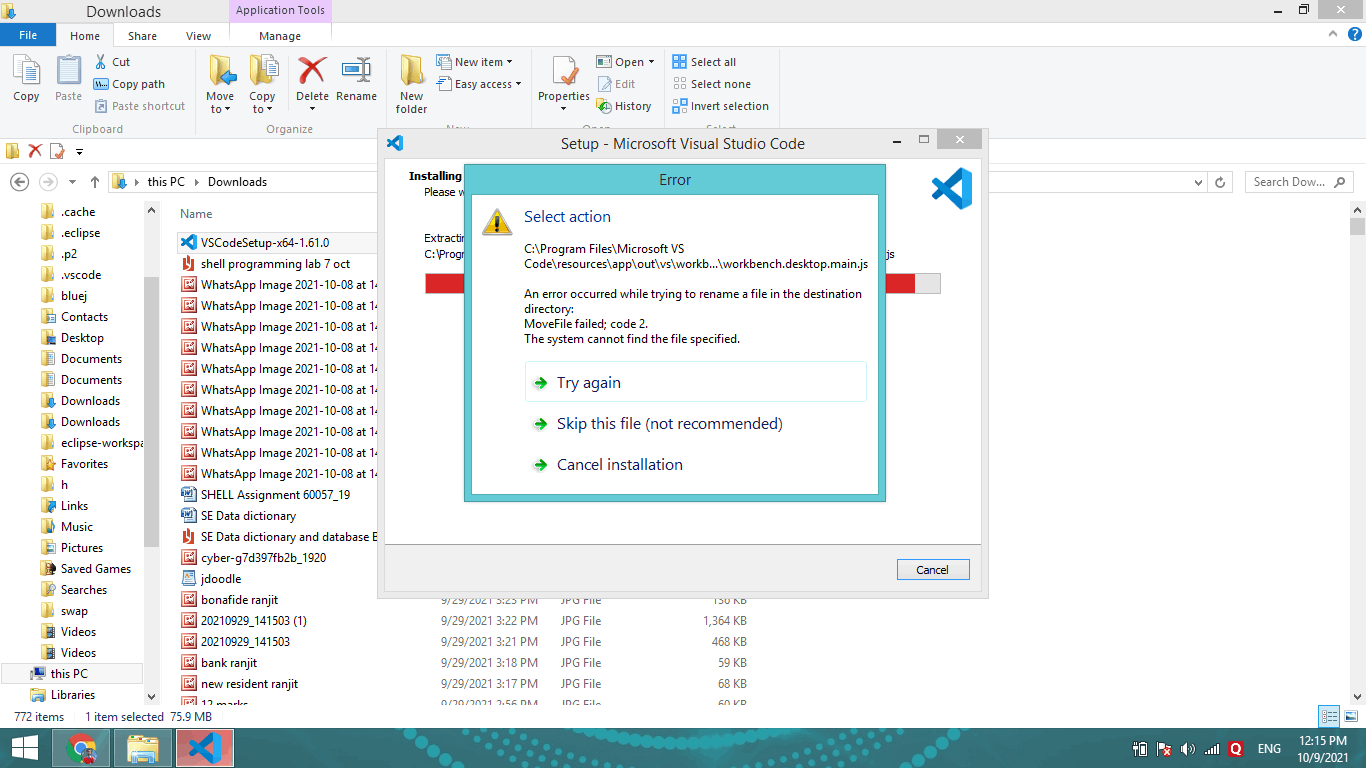Collapse the ribbon with chevron arrow
This screenshot has width=1366, height=768.
click(x=1334, y=34)
